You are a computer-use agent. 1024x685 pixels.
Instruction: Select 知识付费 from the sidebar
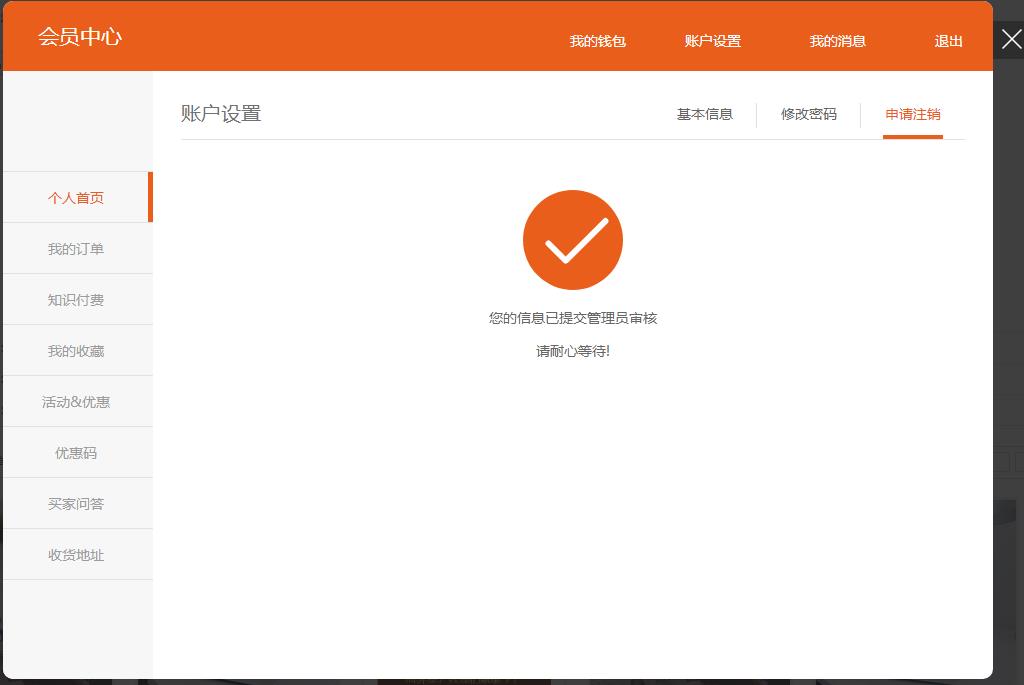pos(76,300)
